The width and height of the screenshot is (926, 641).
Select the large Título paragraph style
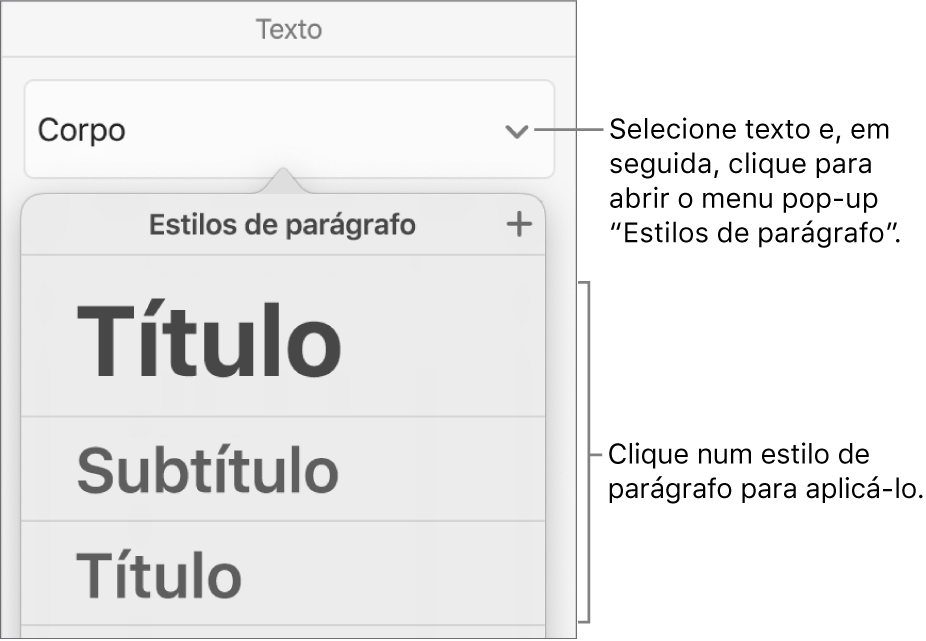[210, 344]
